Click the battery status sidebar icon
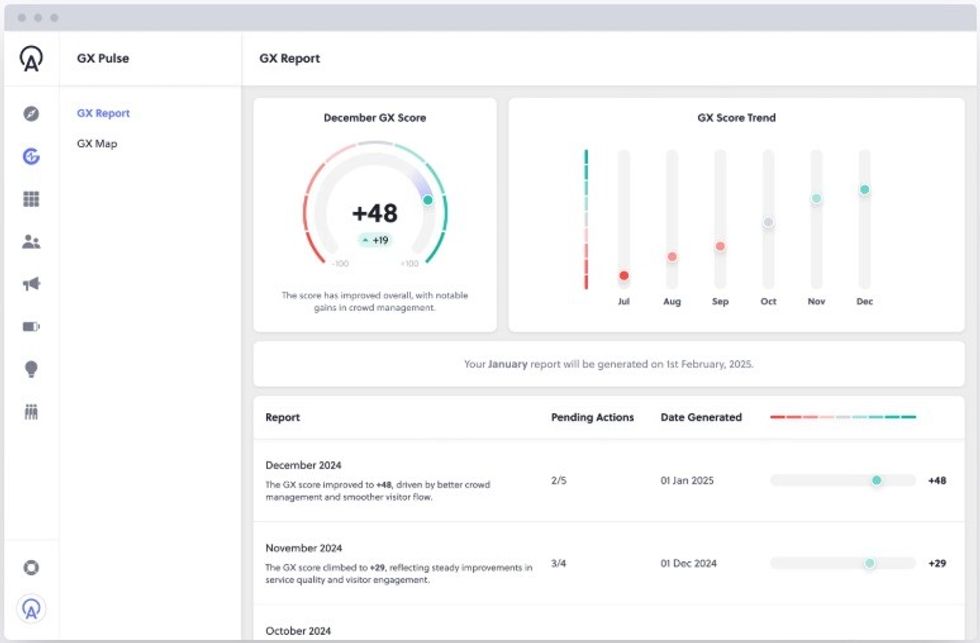Image resolution: width=980 pixels, height=643 pixels. pos(31,325)
